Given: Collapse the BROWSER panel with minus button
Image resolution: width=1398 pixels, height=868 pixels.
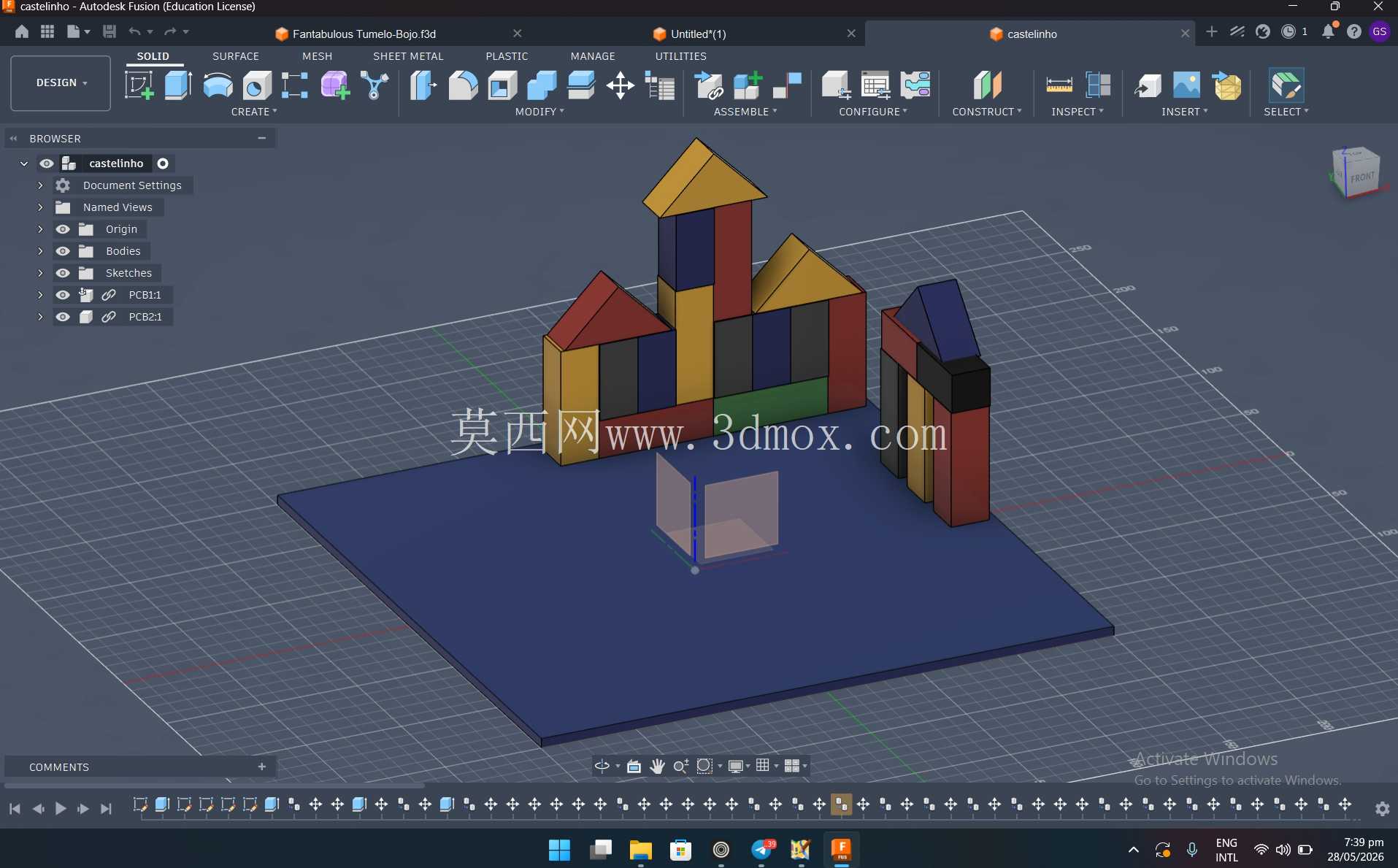Looking at the screenshot, I should pos(262,138).
